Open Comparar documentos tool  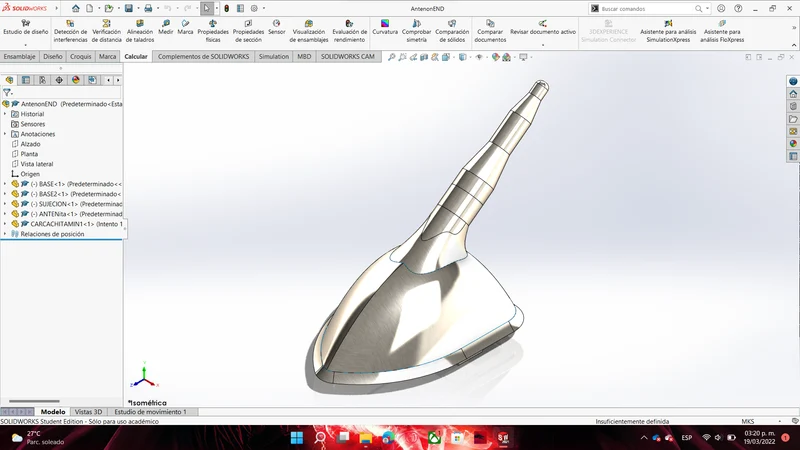[x=490, y=31]
